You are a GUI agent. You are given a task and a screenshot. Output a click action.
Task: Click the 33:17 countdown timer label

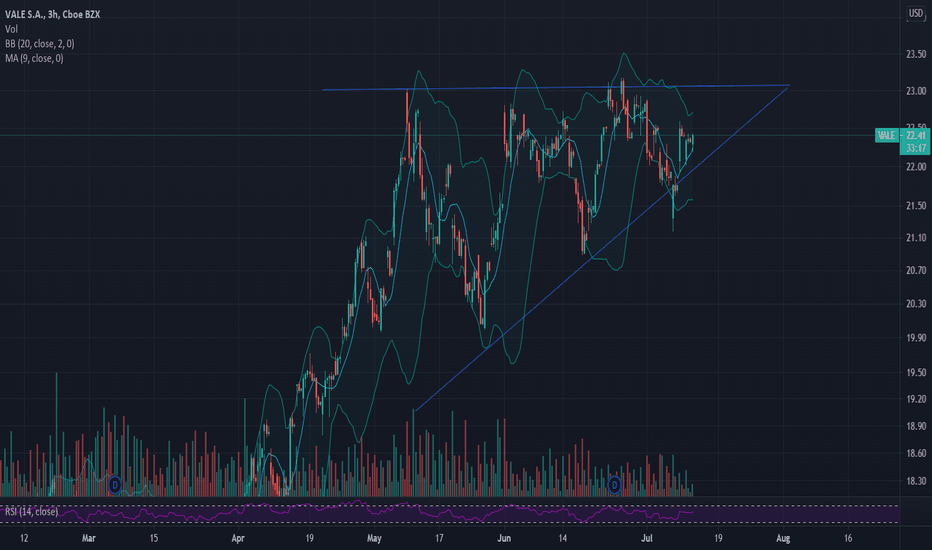pos(915,148)
